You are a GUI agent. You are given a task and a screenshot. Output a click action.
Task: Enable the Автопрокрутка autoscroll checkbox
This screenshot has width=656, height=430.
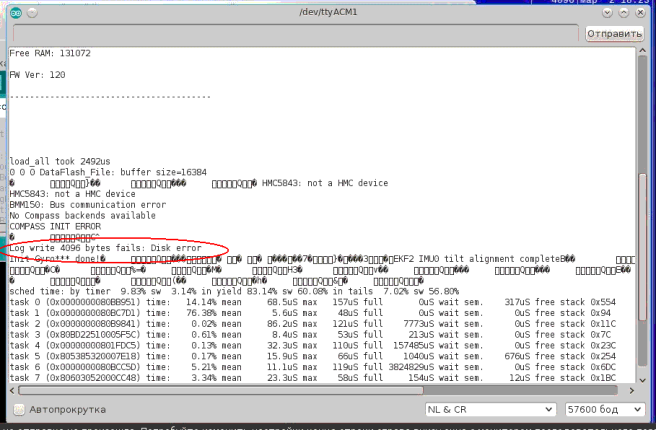[x=18, y=410]
